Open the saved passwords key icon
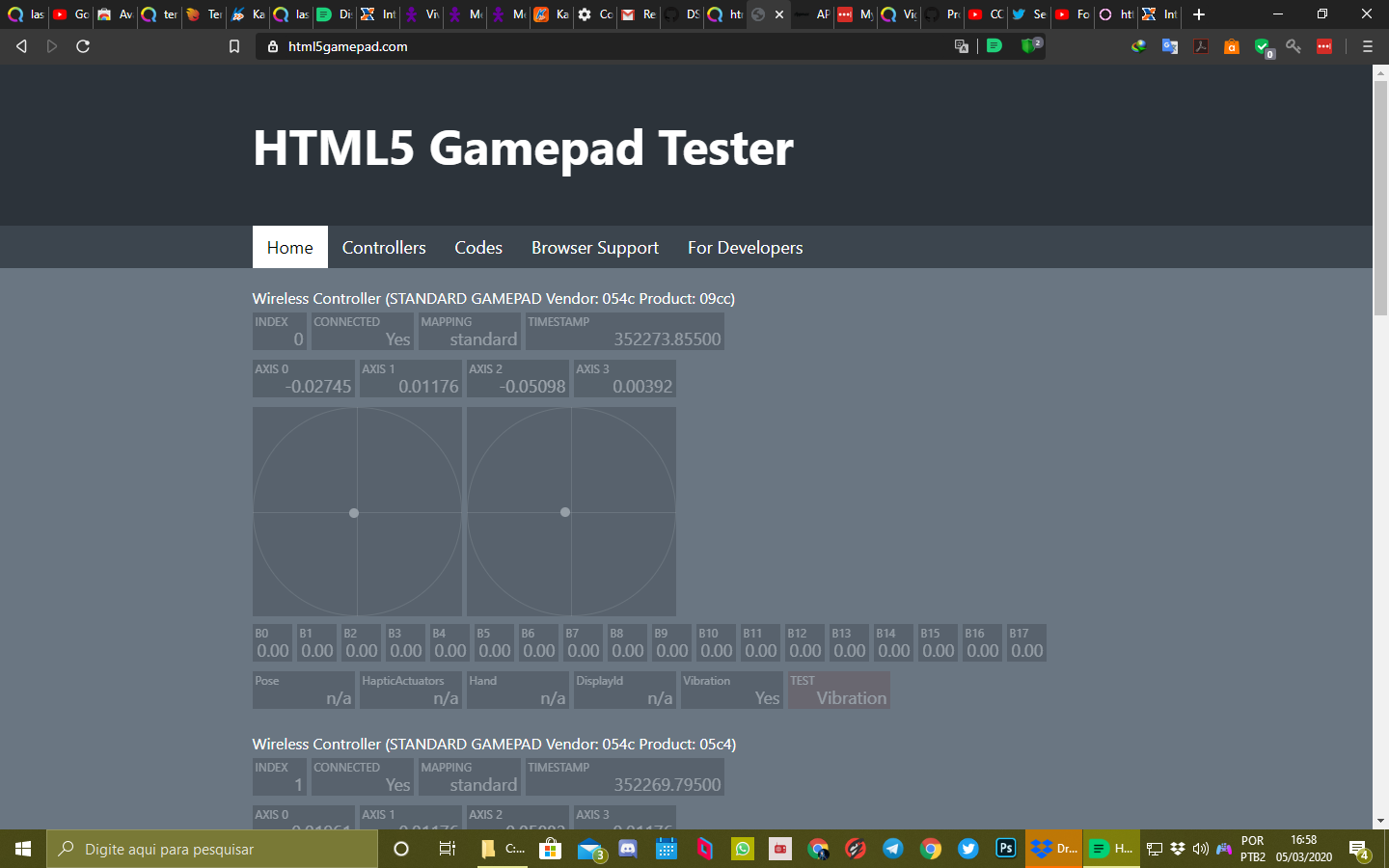Viewport: 1389px width, 868px height. [1294, 45]
